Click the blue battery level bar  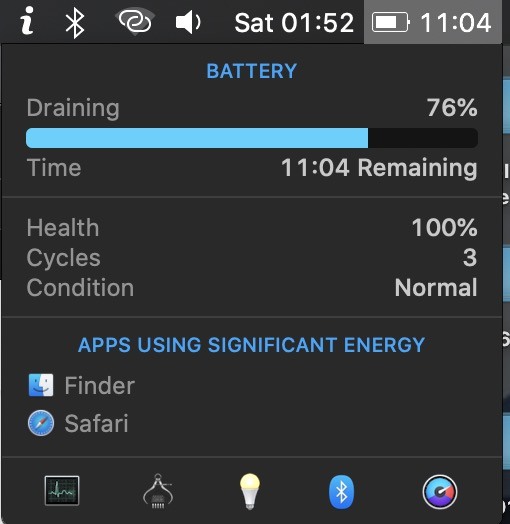coord(252,138)
